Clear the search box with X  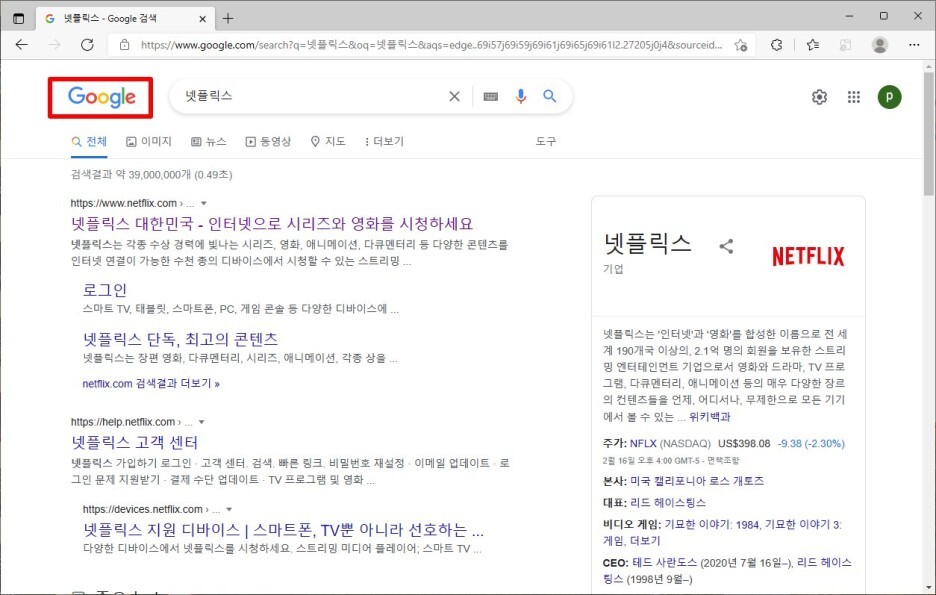tap(454, 96)
